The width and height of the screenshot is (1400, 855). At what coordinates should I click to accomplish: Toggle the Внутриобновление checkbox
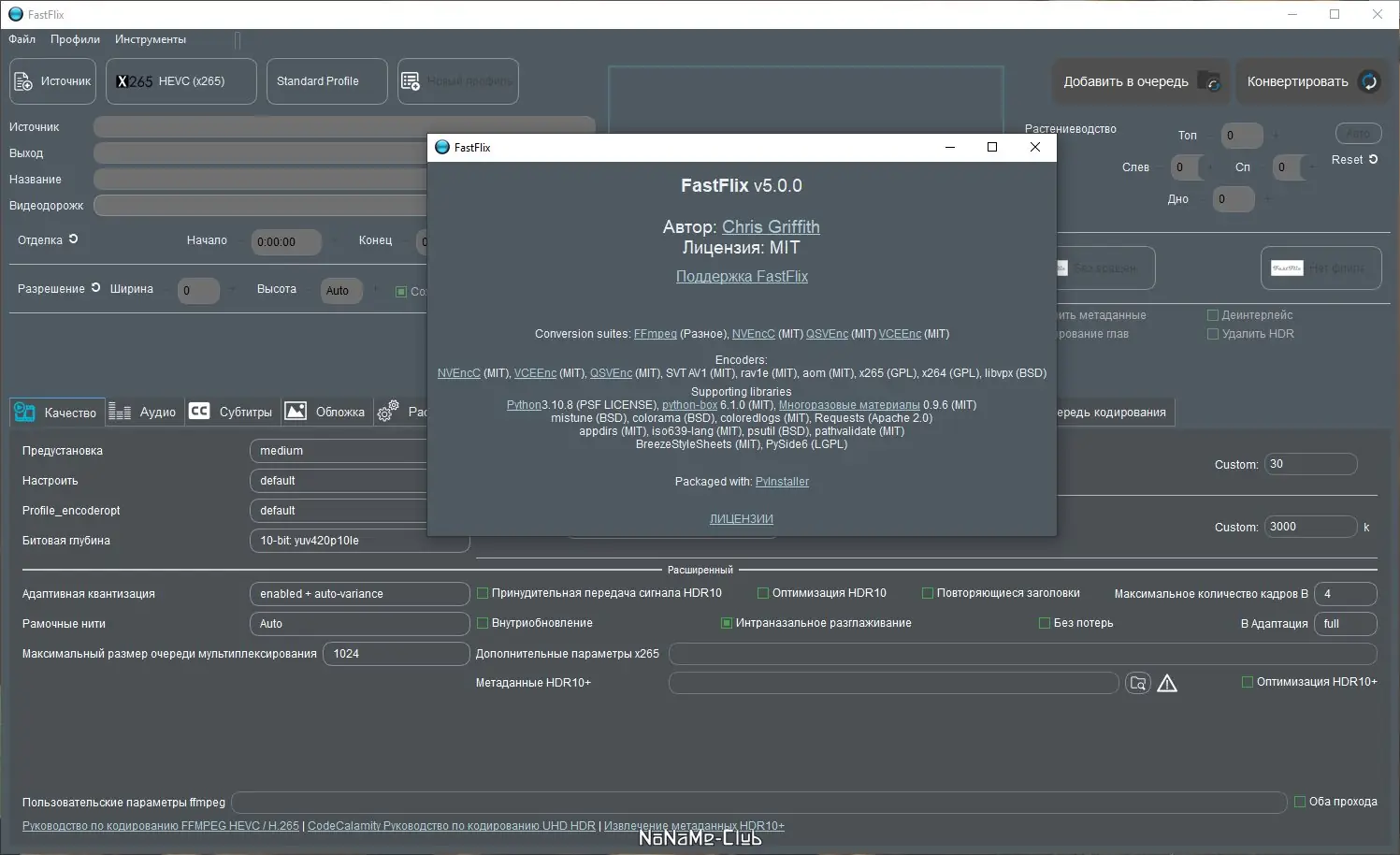(483, 623)
